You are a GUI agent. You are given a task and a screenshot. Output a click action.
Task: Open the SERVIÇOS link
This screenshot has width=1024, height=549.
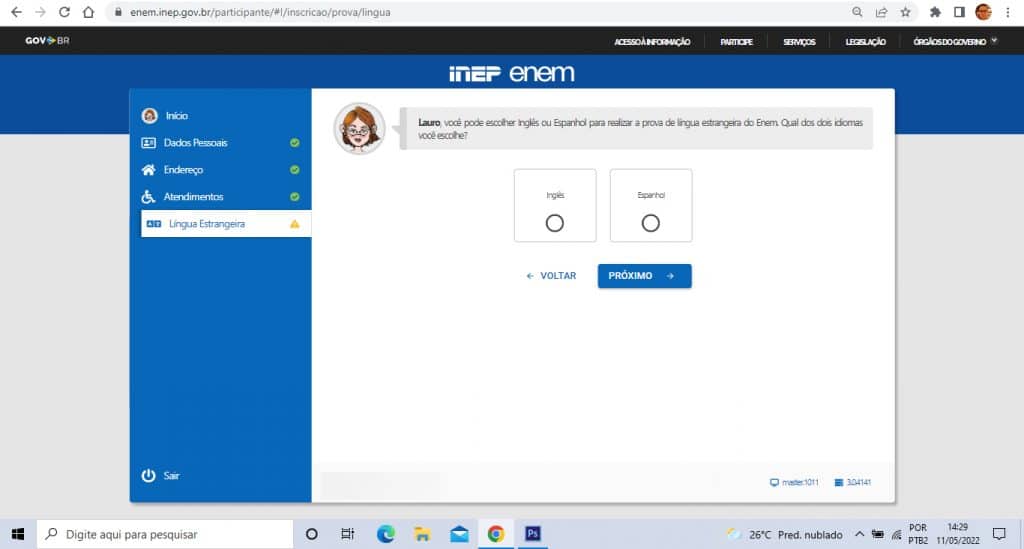coord(799,41)
